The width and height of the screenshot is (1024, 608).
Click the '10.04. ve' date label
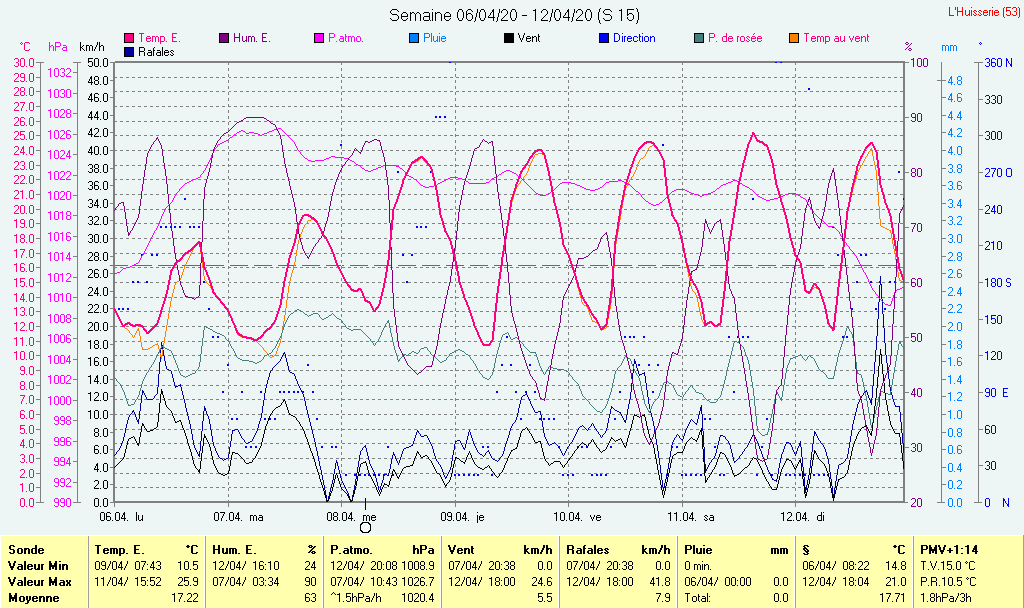[577, 517]
